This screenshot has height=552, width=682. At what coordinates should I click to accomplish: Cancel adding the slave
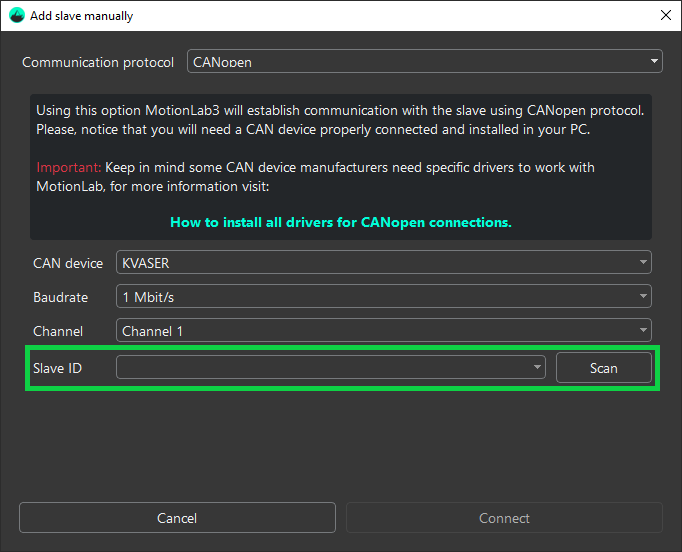(177, 518)
